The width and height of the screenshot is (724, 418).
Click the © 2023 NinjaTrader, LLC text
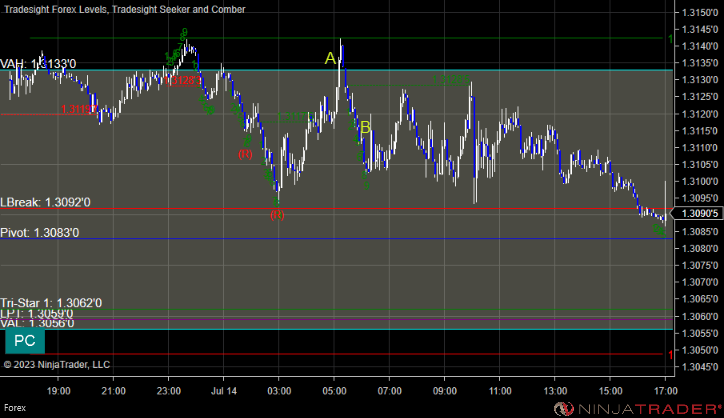[57, 364]
